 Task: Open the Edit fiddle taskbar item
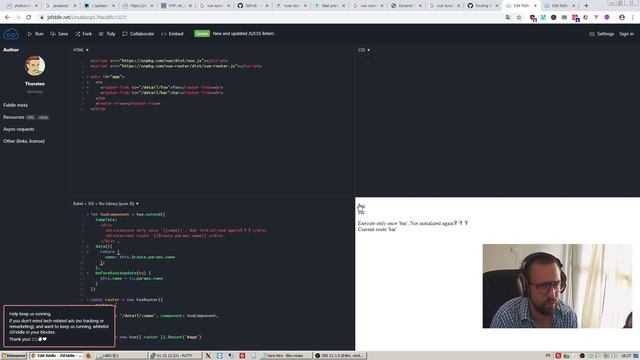click(x=56, y=356)
